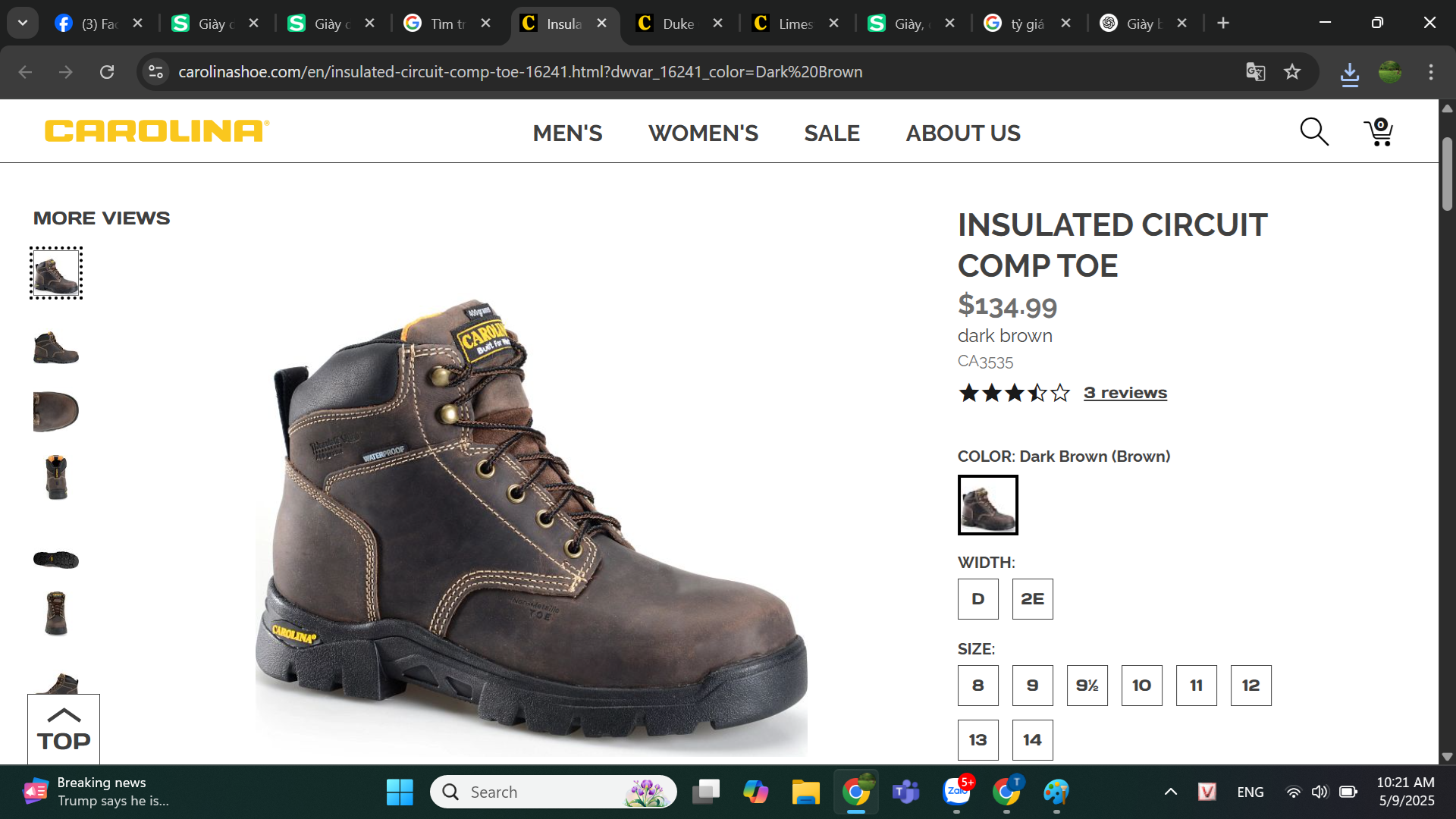Select width D option
The image size is (1456, 819).
click(x=977, y=599)
